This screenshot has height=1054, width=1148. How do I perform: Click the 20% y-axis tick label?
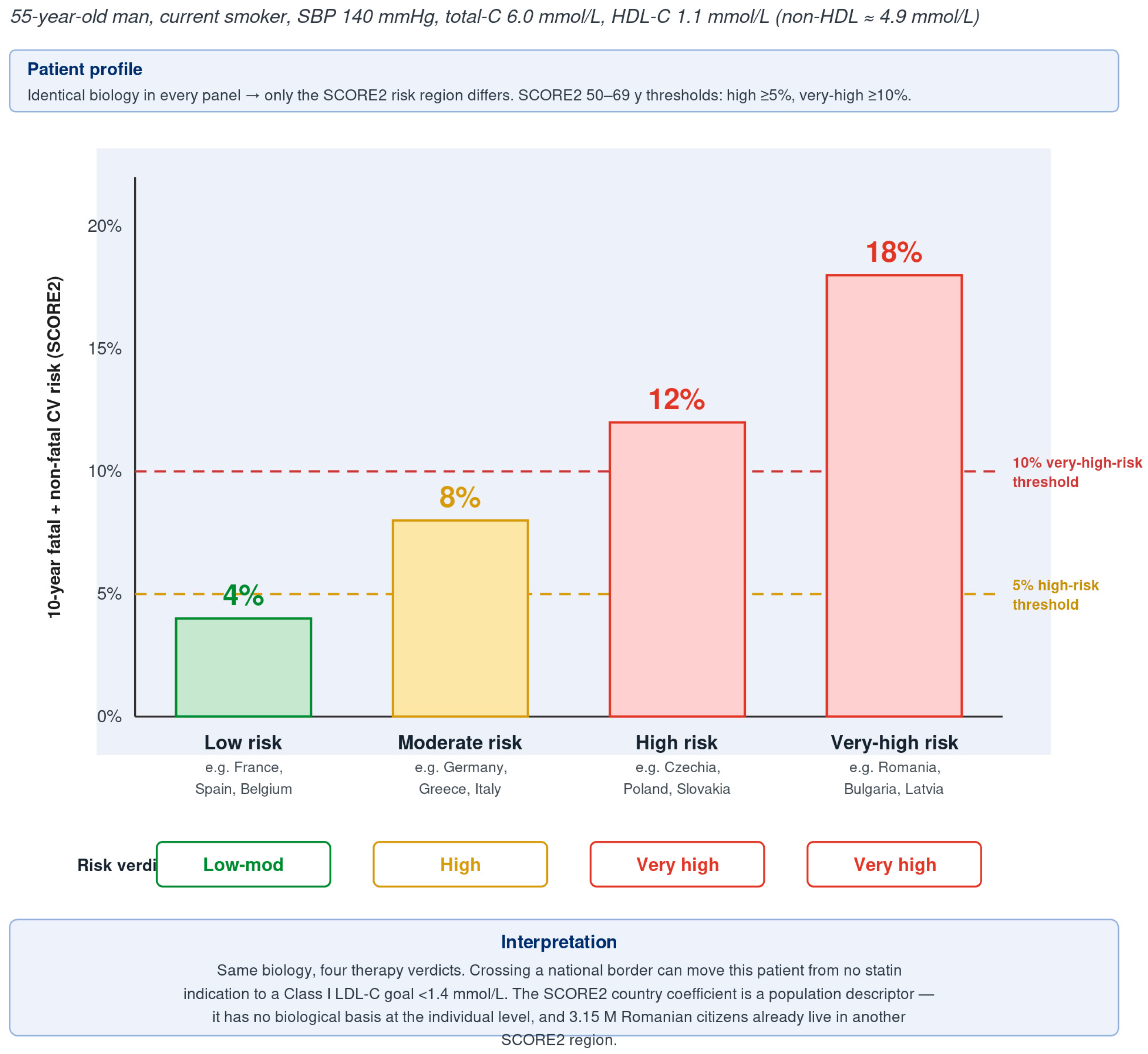104,226
